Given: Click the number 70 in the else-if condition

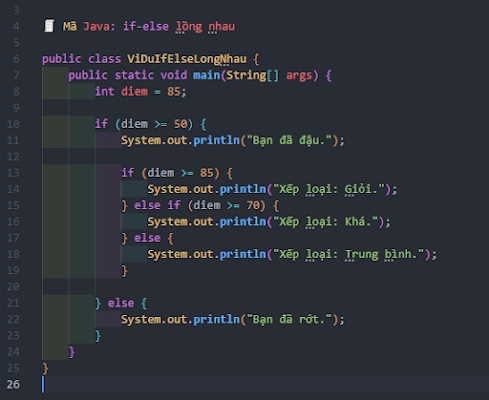Looking at the screenshot, I should 253,205.
